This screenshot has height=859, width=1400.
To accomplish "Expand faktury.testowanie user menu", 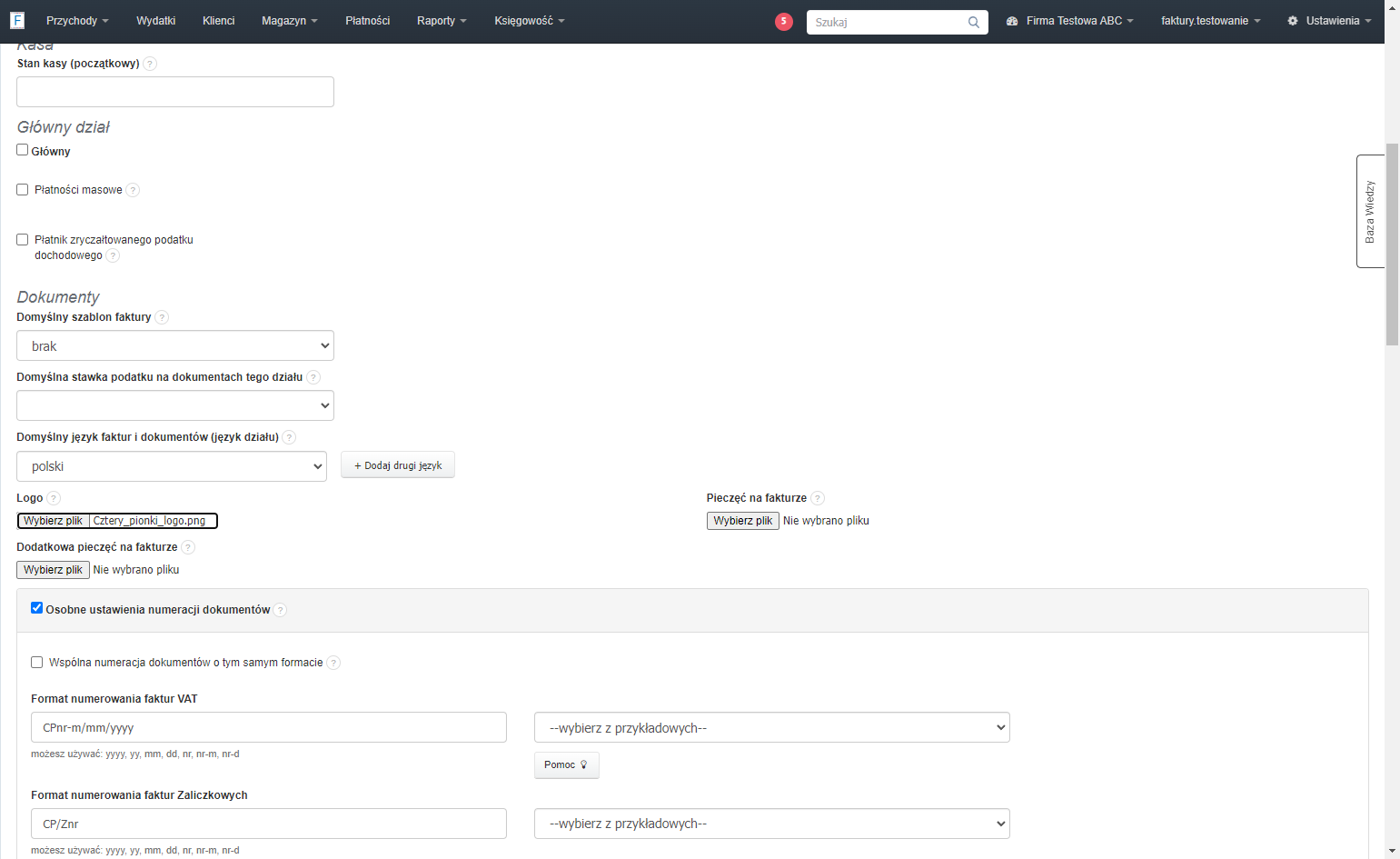I will coord(1210,21).
